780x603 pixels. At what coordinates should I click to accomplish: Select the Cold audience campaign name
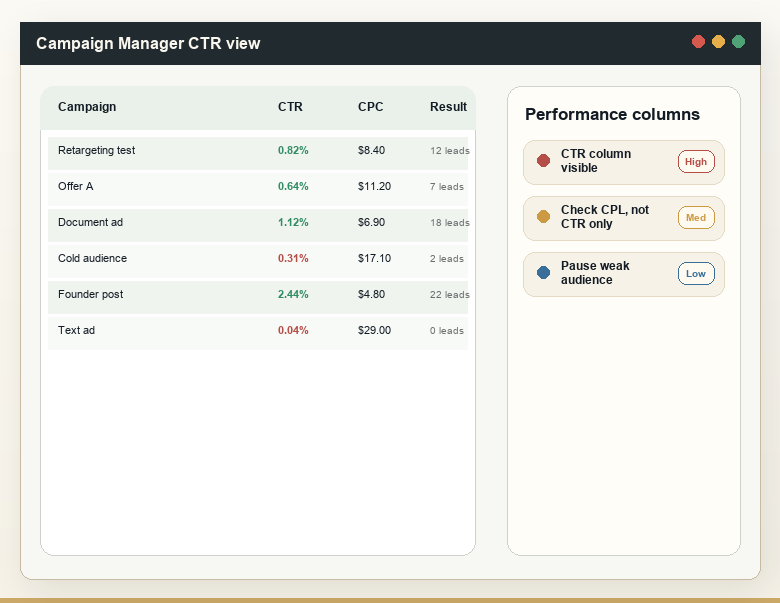[x=93, y=258]
